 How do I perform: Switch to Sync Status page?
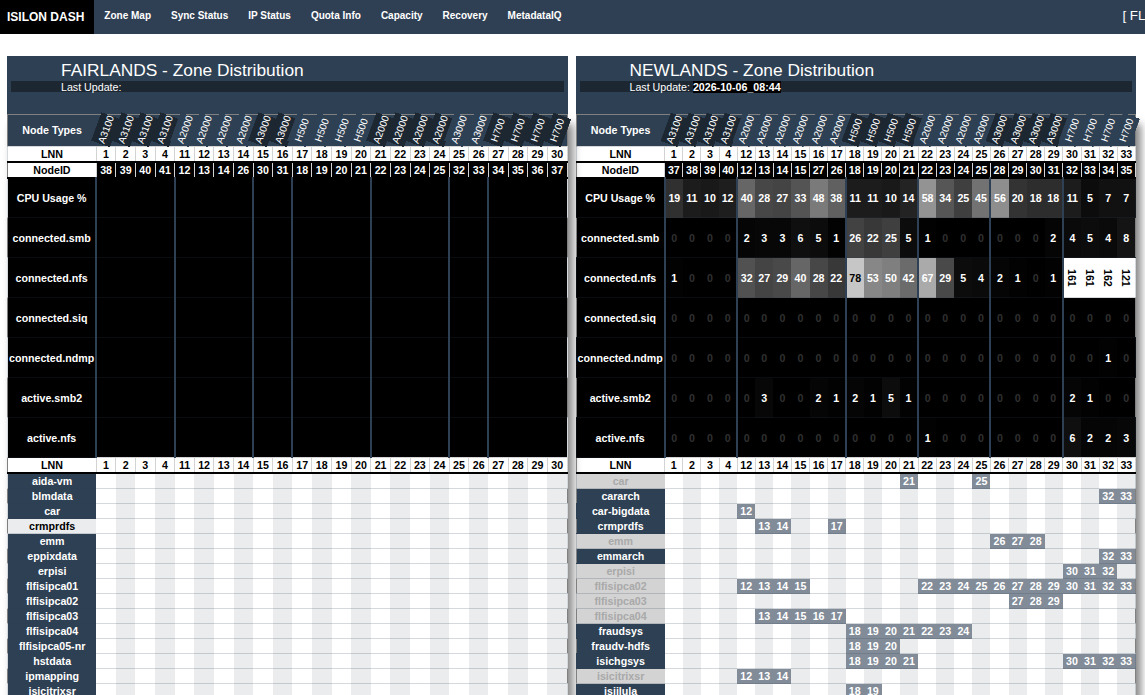tap(199, 15)
